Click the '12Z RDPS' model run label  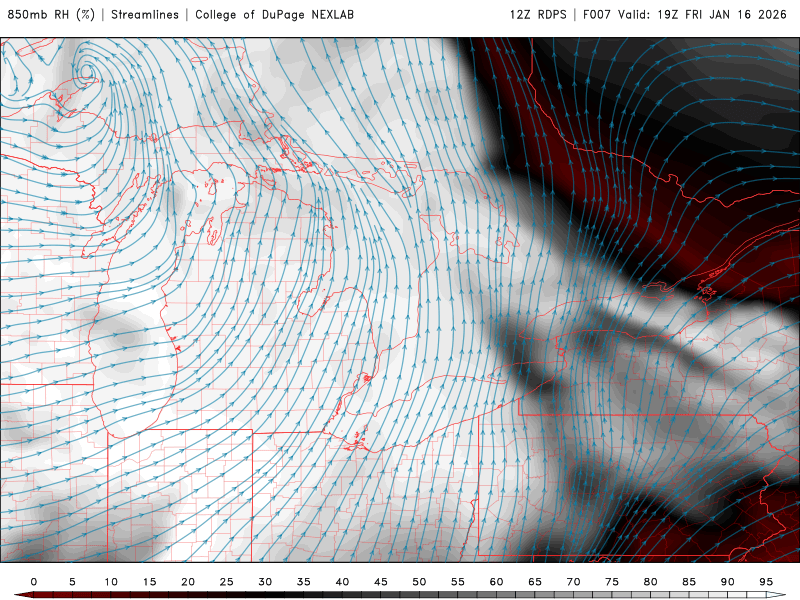(538, 14)
